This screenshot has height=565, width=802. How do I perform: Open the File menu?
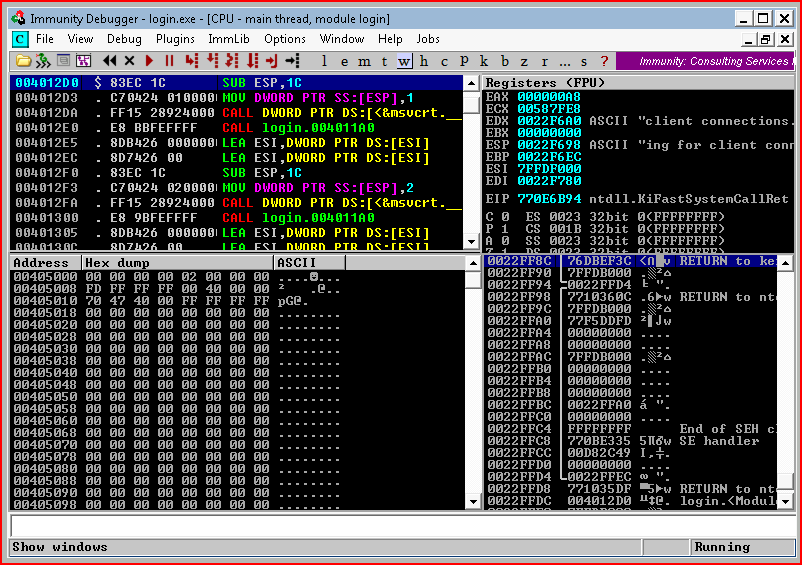(x=44, y=39)
